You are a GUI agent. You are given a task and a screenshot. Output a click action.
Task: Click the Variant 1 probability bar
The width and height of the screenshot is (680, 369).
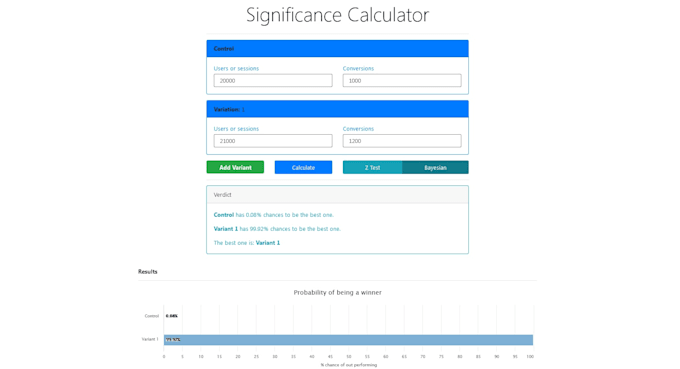[348, 340]
